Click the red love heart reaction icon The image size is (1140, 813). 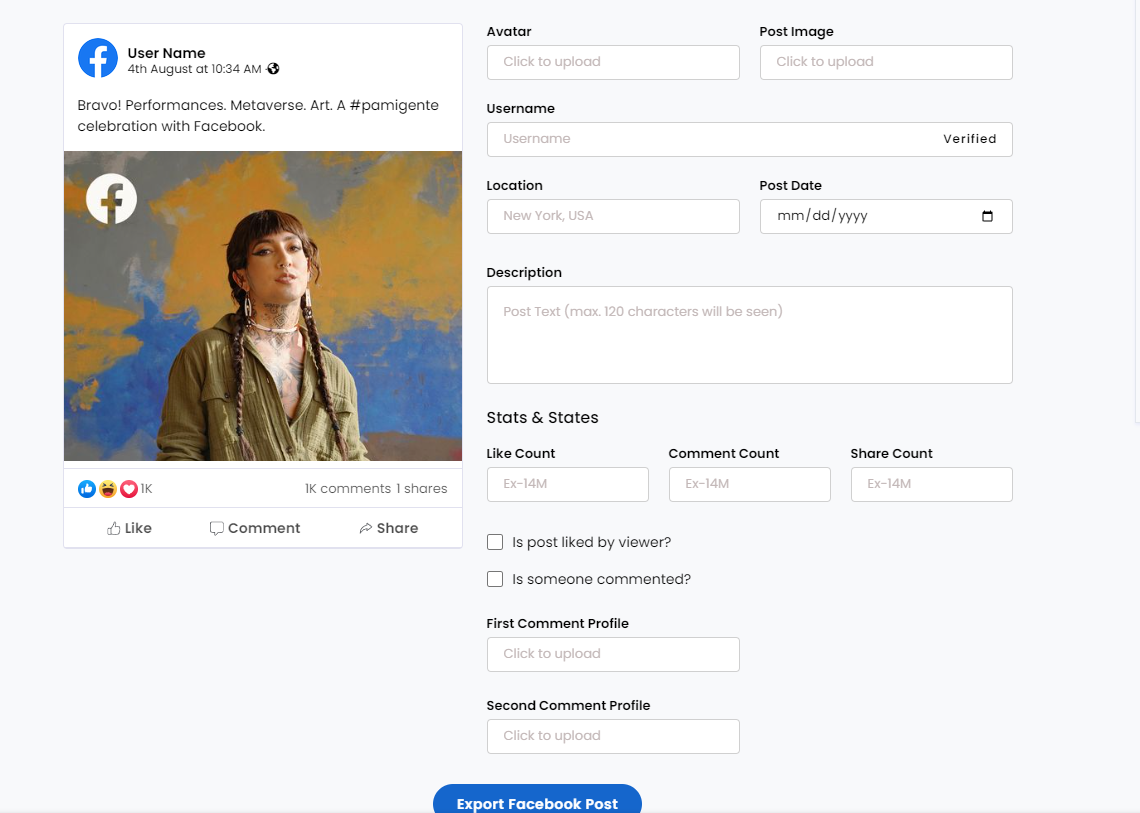coord(129,489)
